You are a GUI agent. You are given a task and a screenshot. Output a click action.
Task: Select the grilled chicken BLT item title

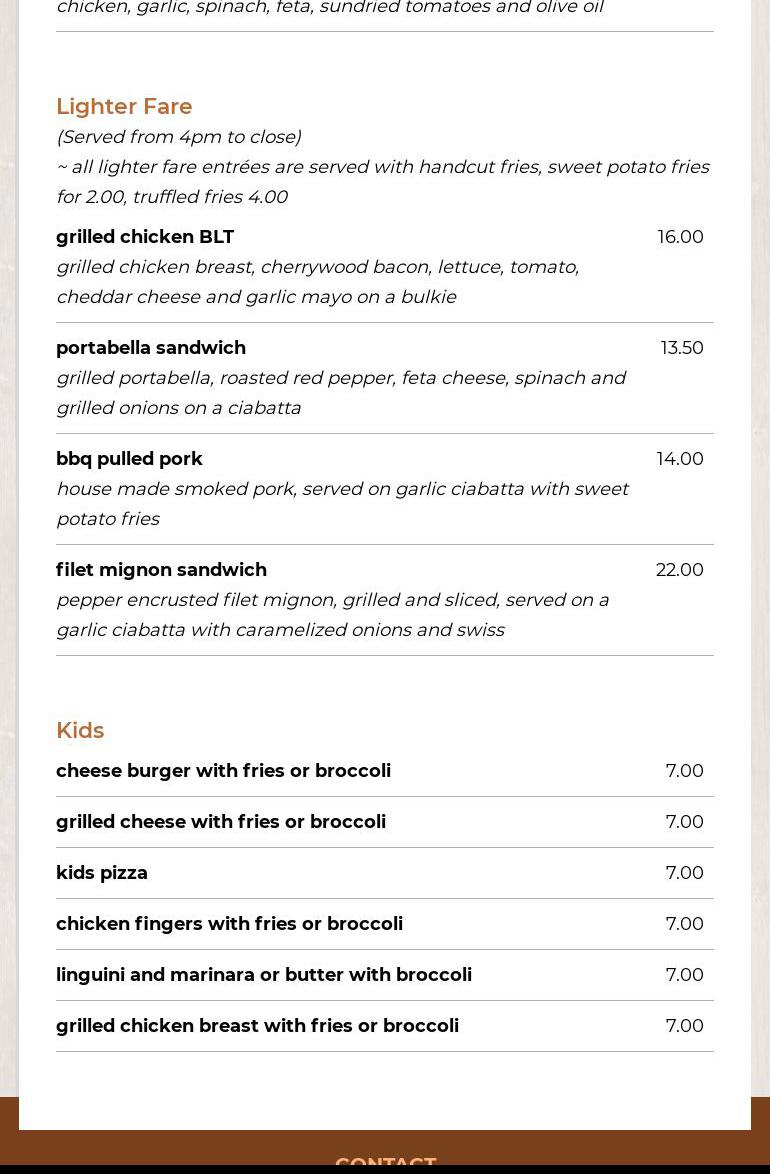click(145, 237)
